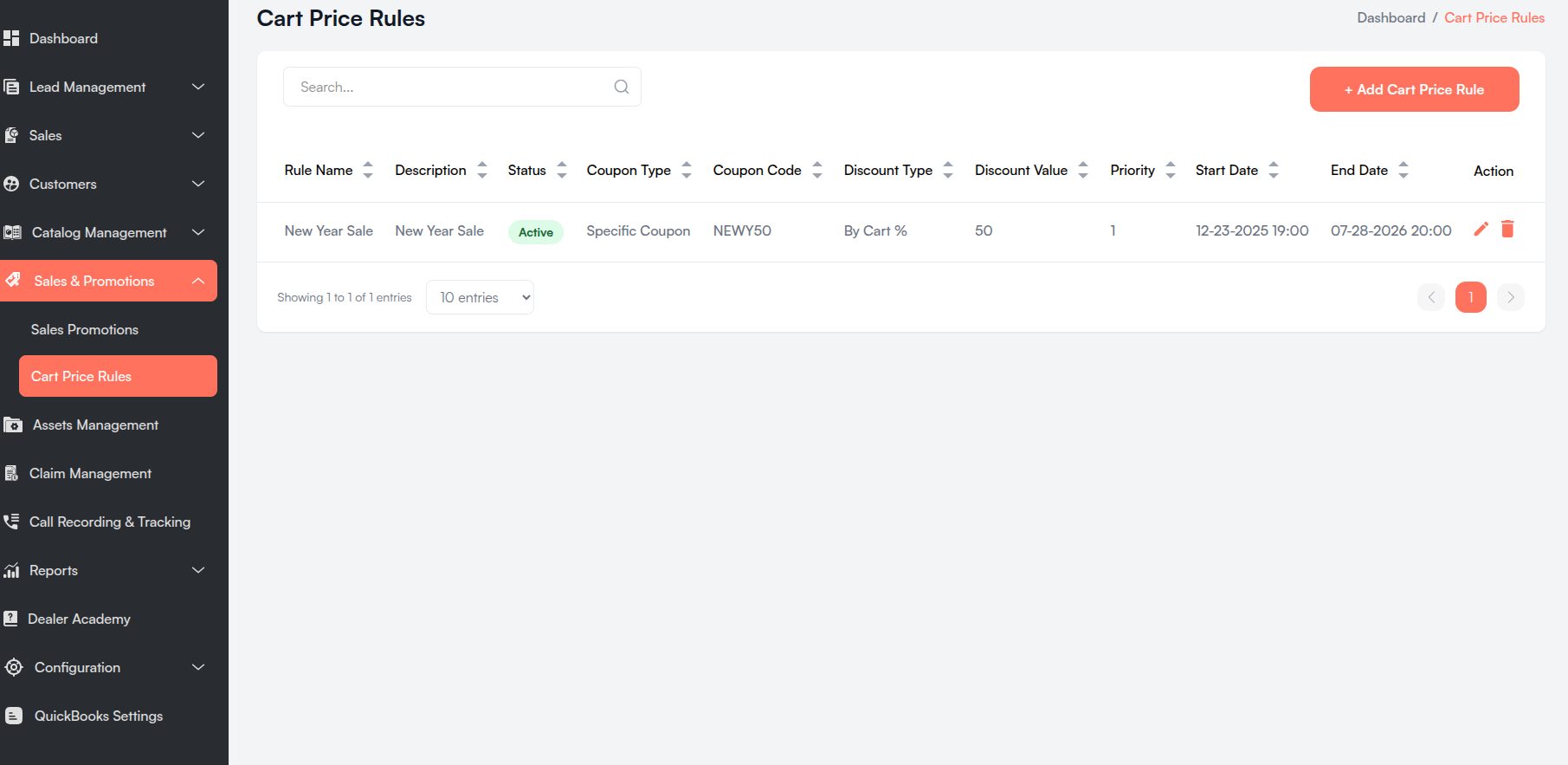Sort table by Discount Value
1568x765 pixels.
pos(1083,170)
